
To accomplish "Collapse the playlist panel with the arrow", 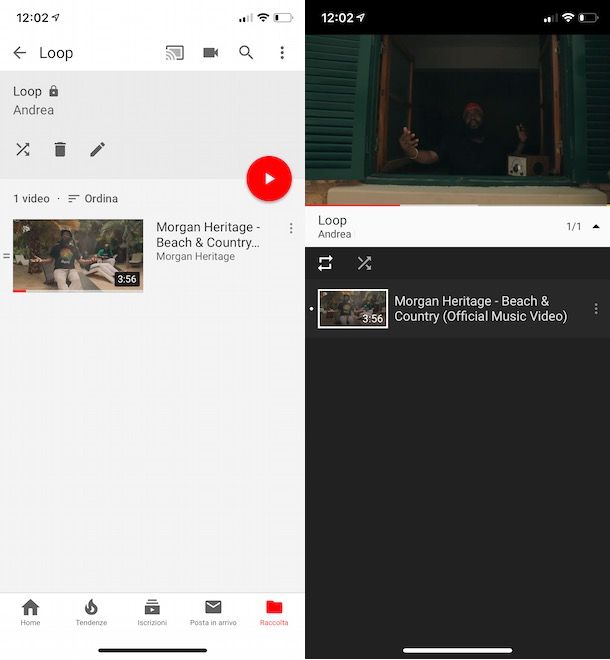I will coord(596,226).
